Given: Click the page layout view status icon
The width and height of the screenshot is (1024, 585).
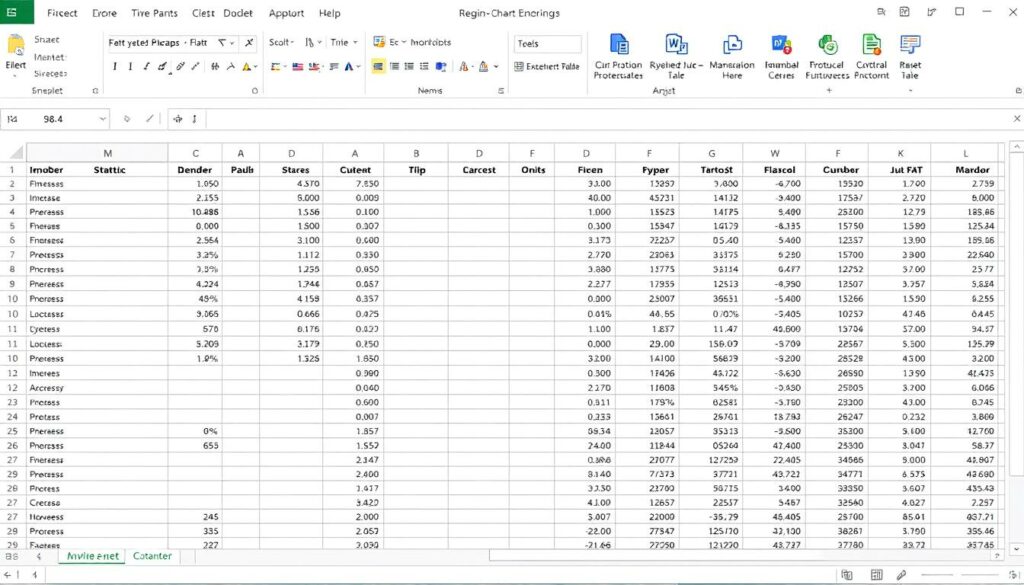Looking at the screenshot, I should coord(876,575).
